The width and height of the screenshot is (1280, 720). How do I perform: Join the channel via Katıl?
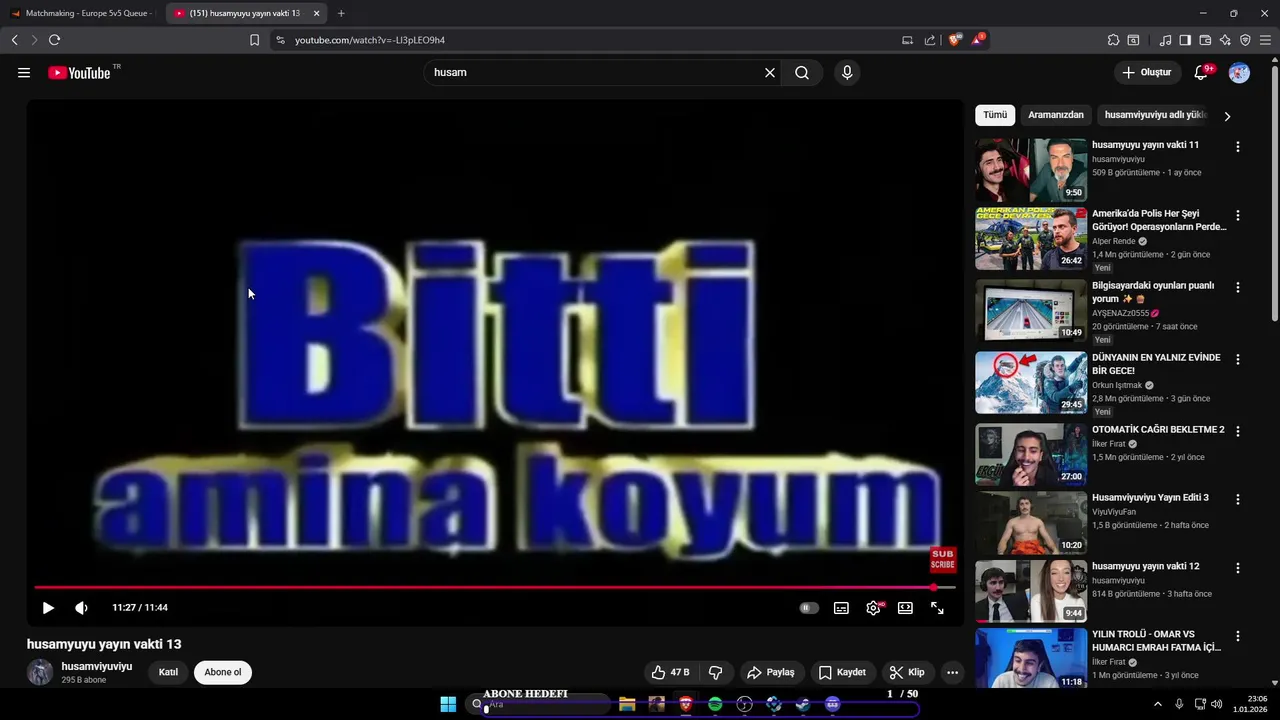click(x=168, y=673)
